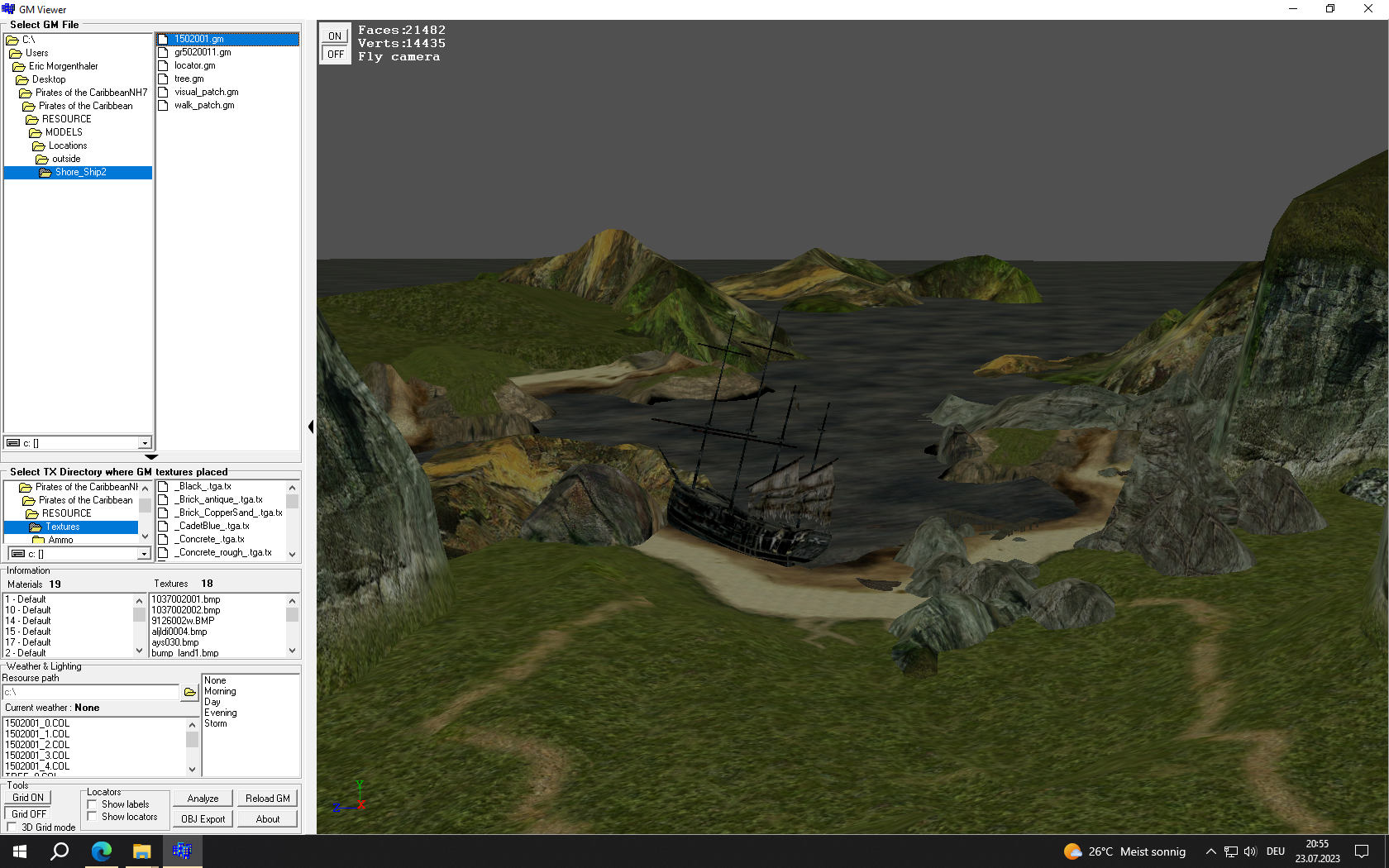Open C:\ root folder in GM tree
Image resolution: width=1389 pixels, height=868 pixels.
(x=28, y=40)
